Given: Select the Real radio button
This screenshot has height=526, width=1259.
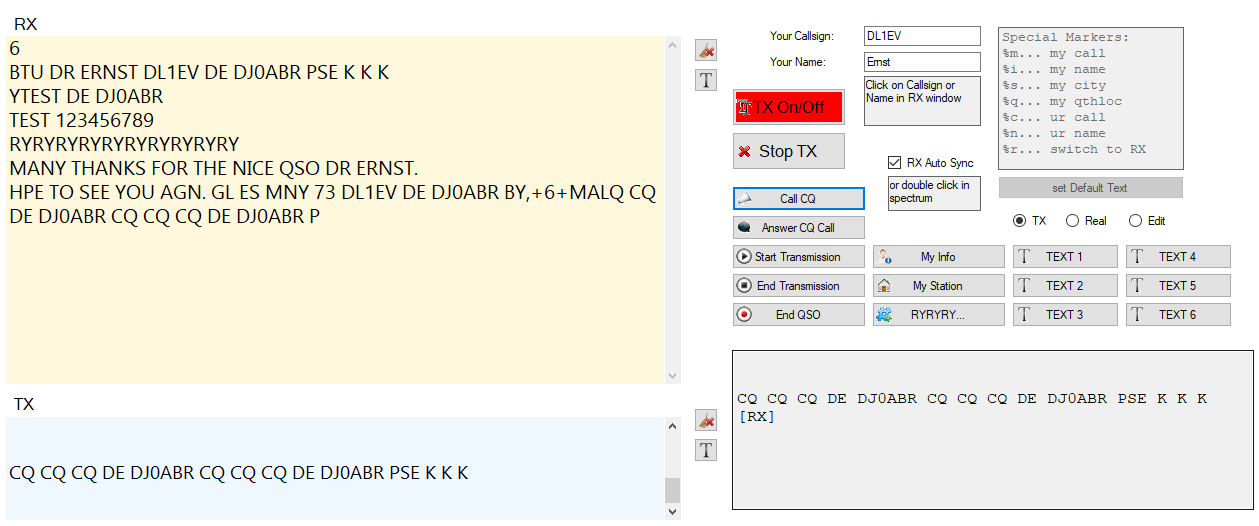Looking at the screenshot, I should pyautogui.click(x=1072, y=220).
